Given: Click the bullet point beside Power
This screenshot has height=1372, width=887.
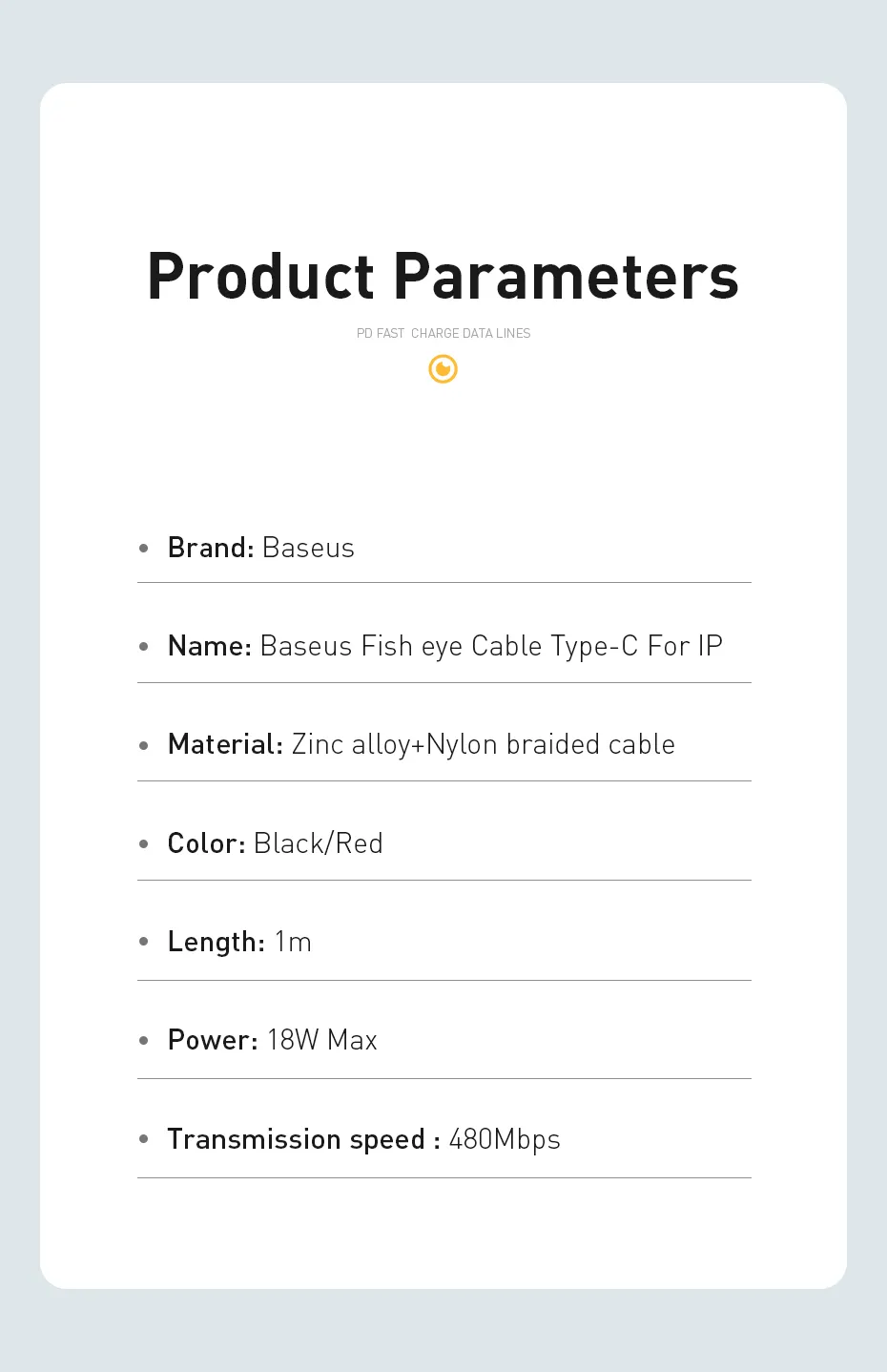Looking at the screenshot, I should point(144,1040).
